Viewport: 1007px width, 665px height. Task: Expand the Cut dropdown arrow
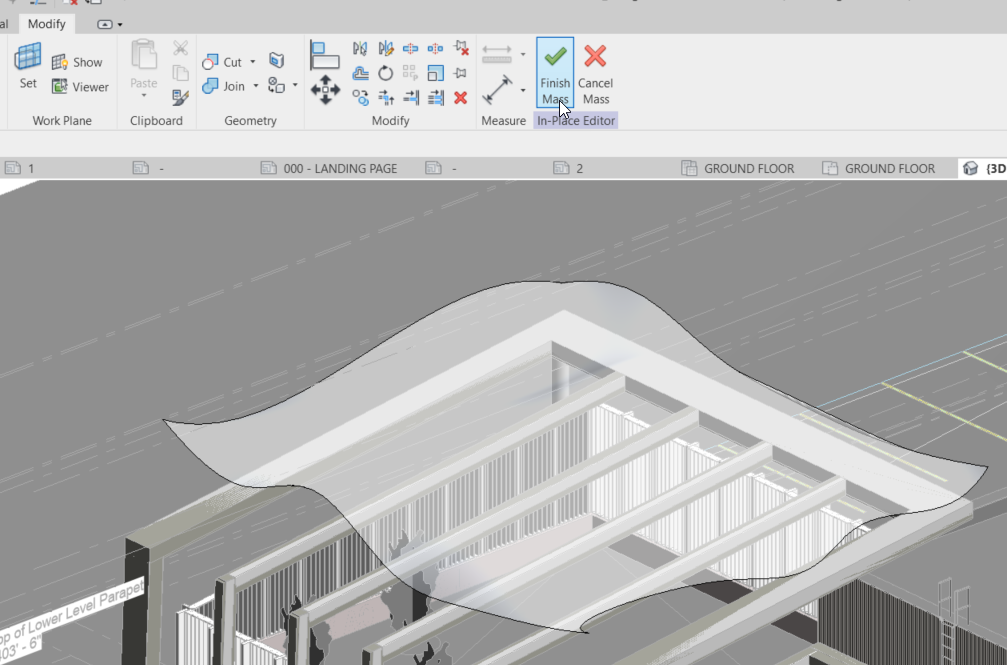253,62
